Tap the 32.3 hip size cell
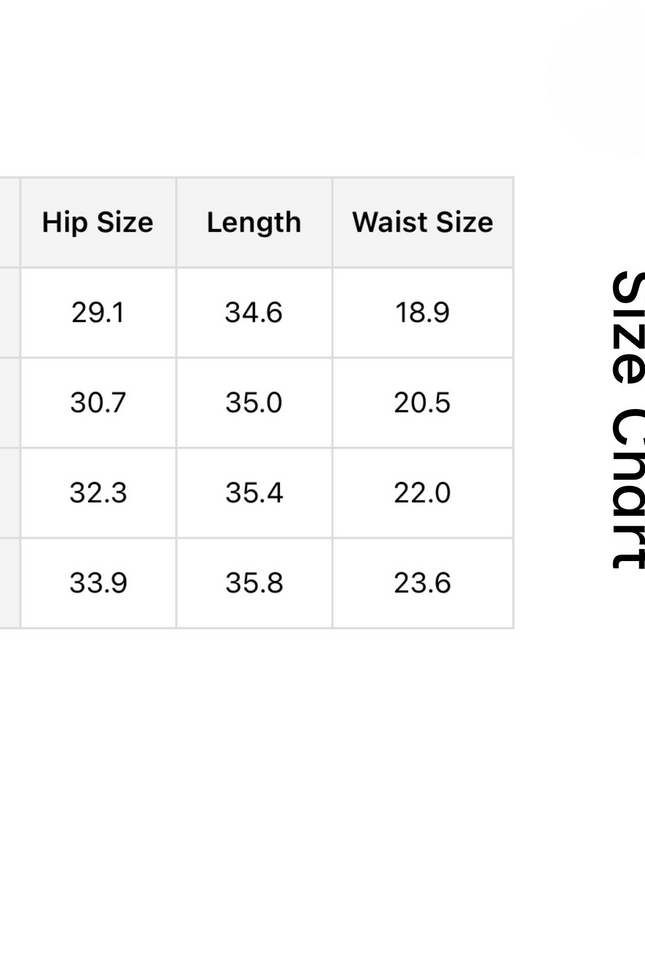Screen dimensions: 645x967 click(98, 492)
